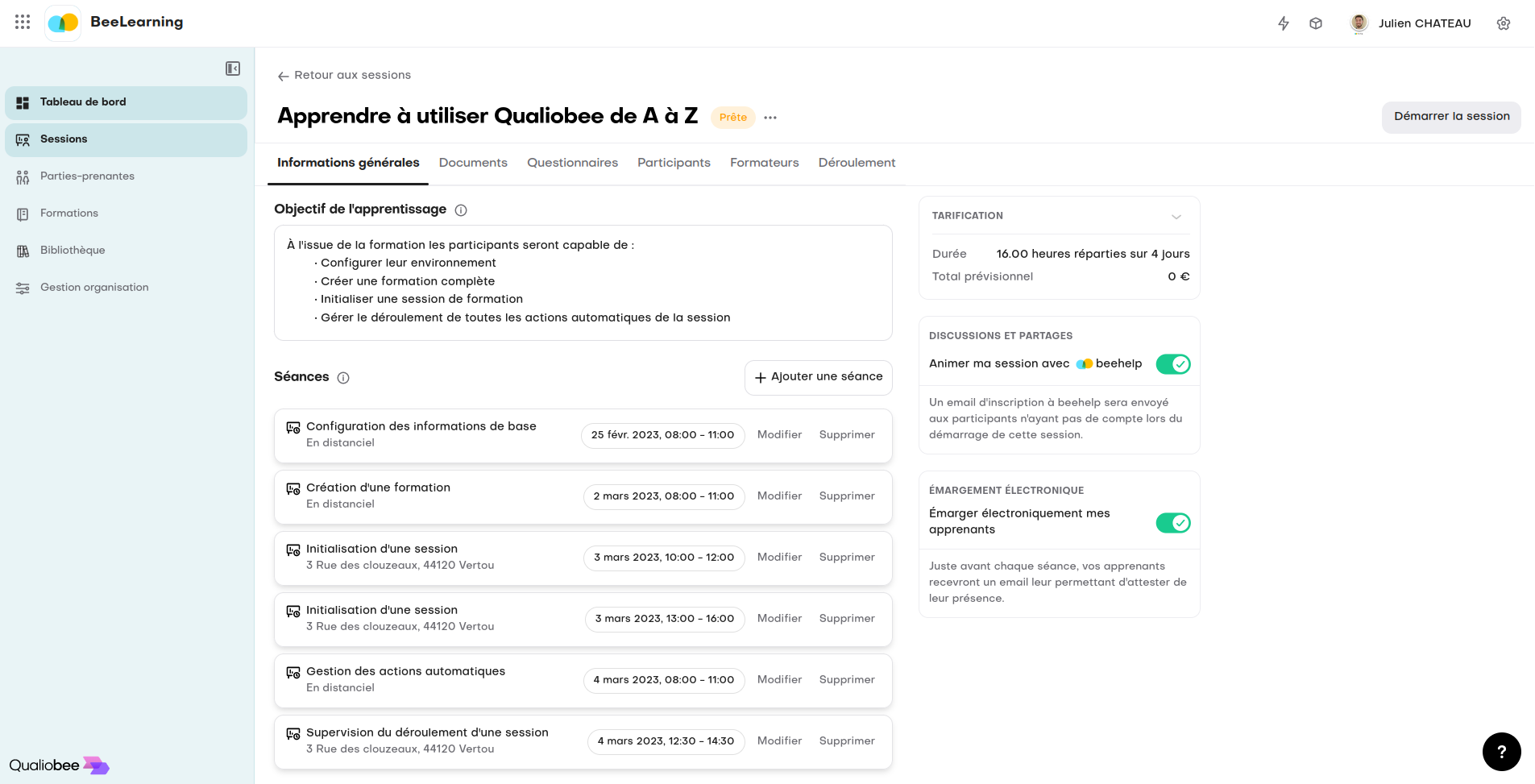Click the Bibliothèque sidebar icon
This screenshot has height=784, width=1535.
click(x=23, y=251)
